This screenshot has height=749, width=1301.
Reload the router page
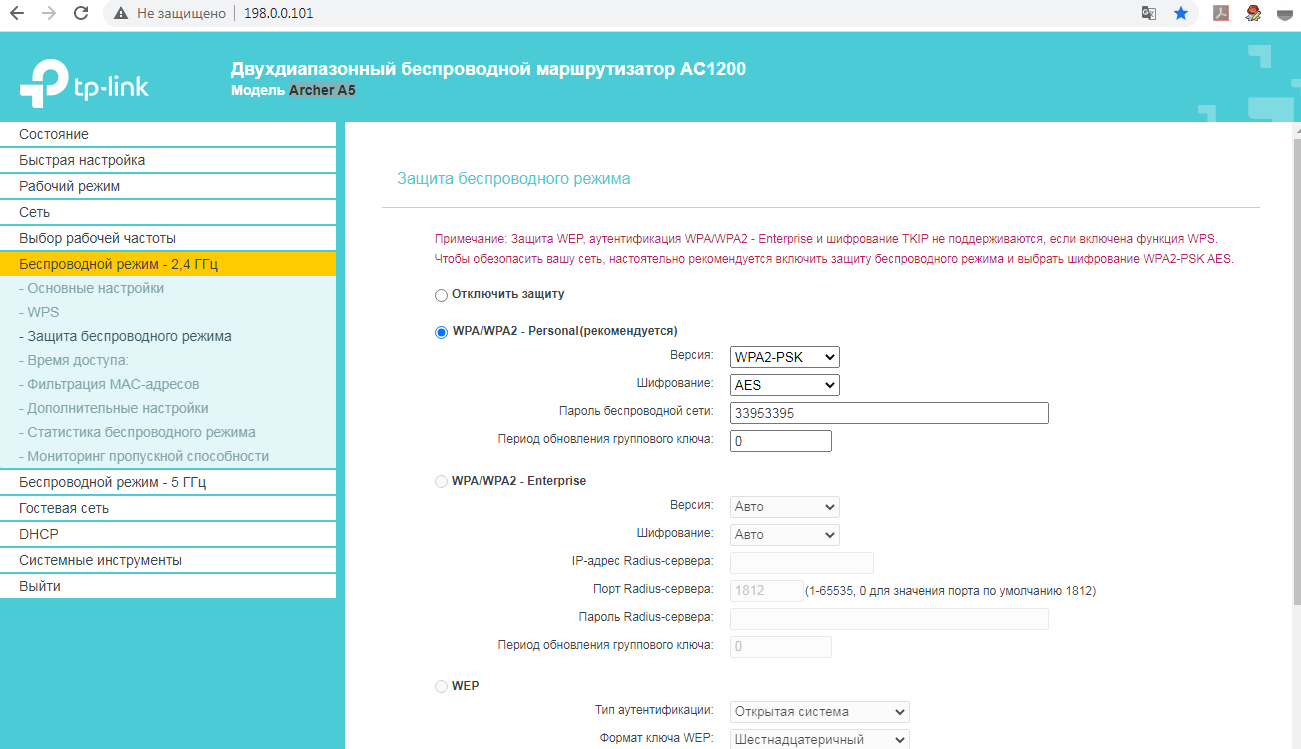(82, 14)
